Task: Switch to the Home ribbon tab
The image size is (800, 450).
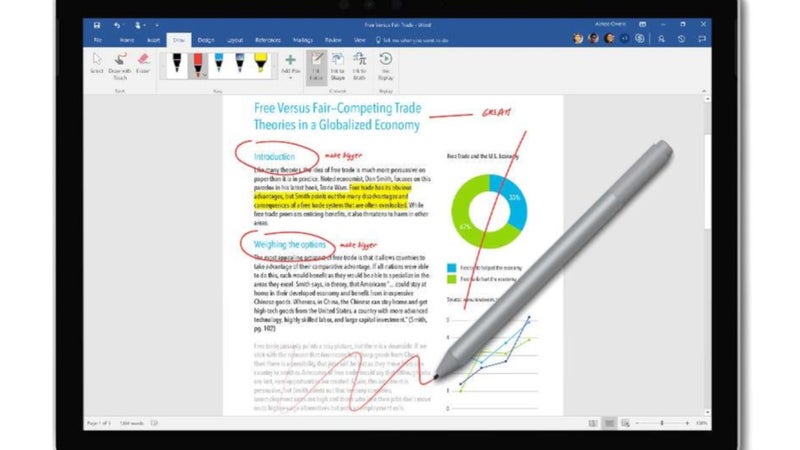Action: tap(127, 40)
